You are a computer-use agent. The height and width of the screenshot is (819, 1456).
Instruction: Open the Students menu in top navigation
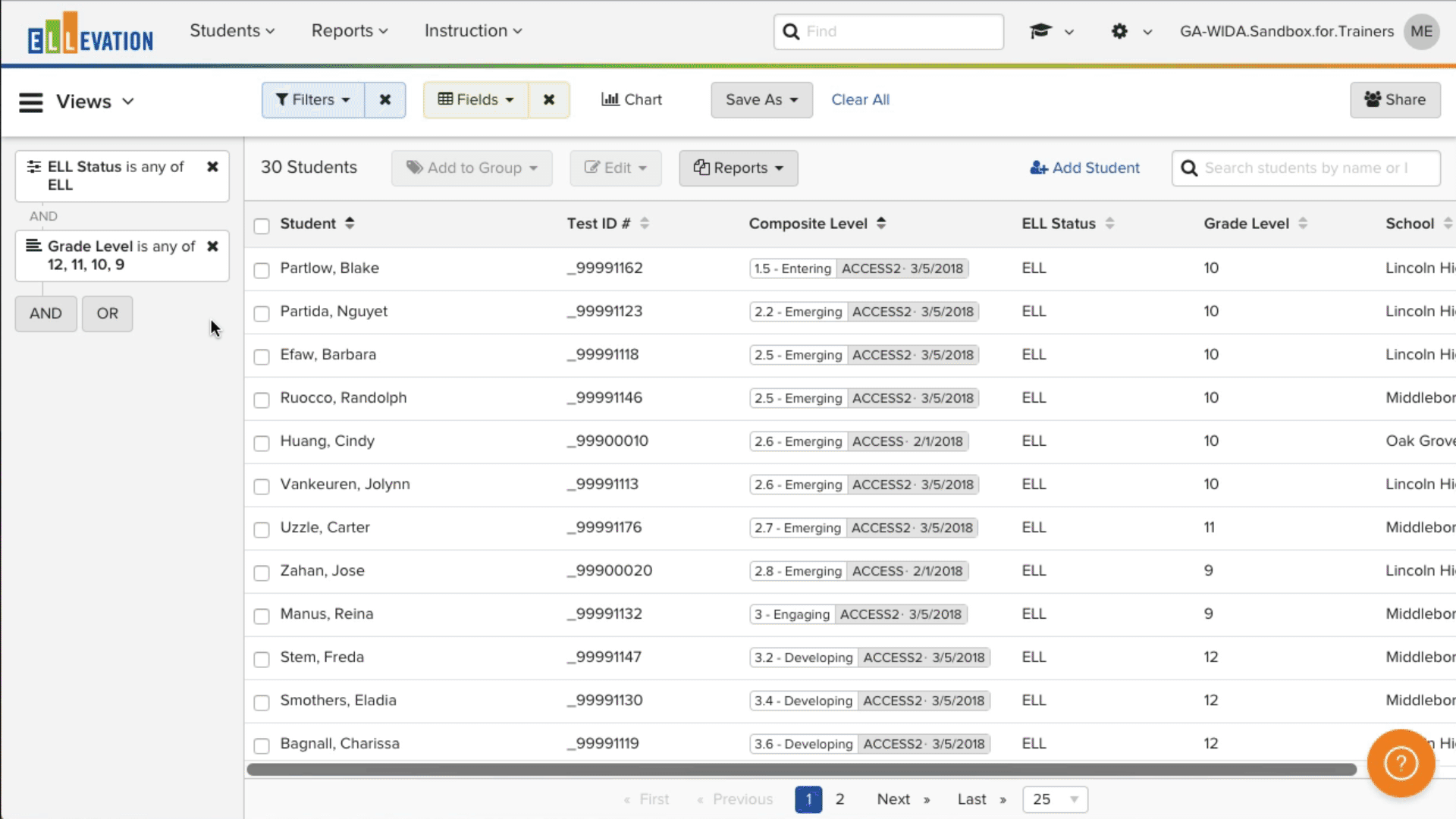coord(232,31)
